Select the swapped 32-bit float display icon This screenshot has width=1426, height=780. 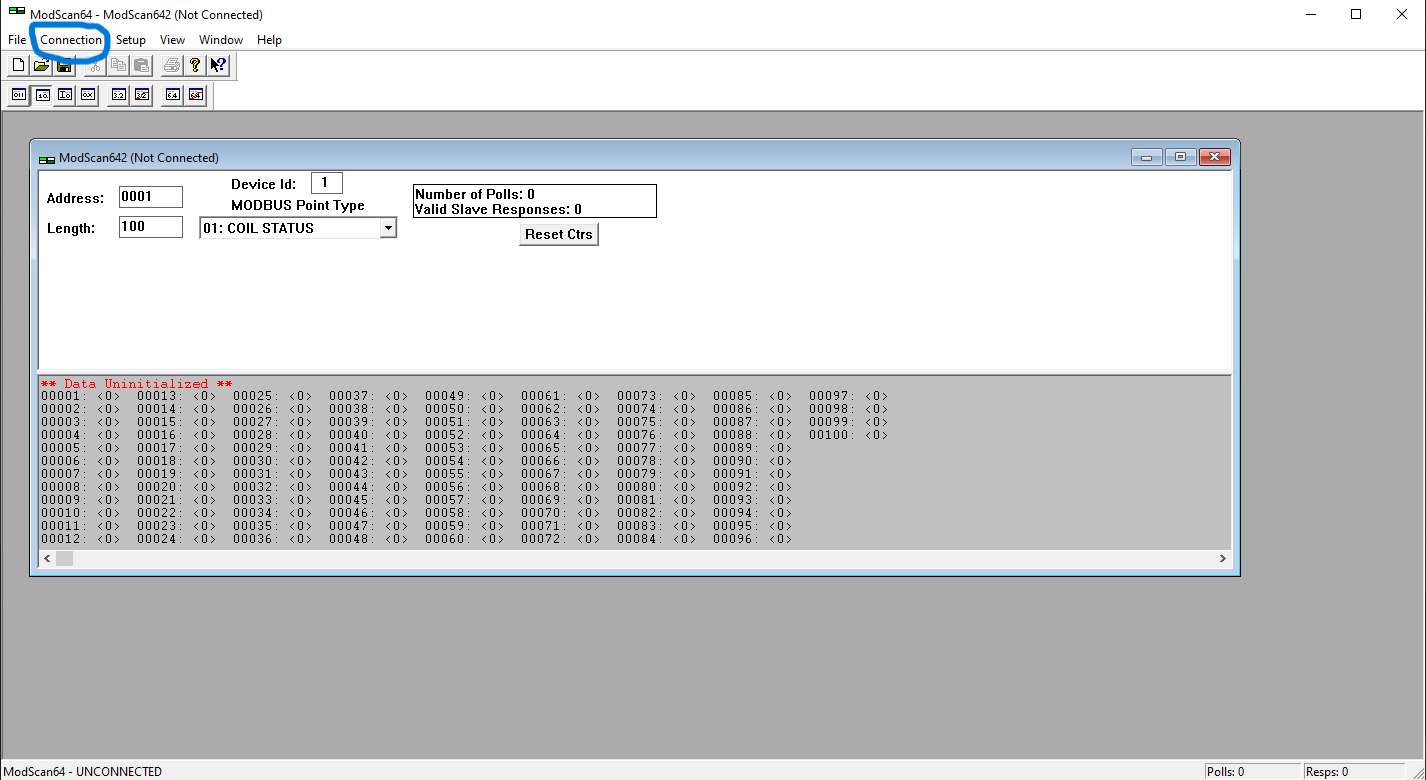pos(142,95)
